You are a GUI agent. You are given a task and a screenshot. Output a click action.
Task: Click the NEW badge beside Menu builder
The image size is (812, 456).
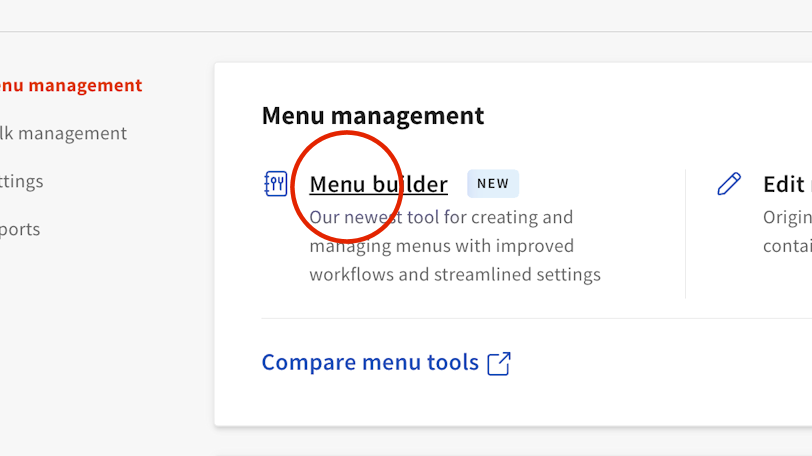[x=493, y=184]
